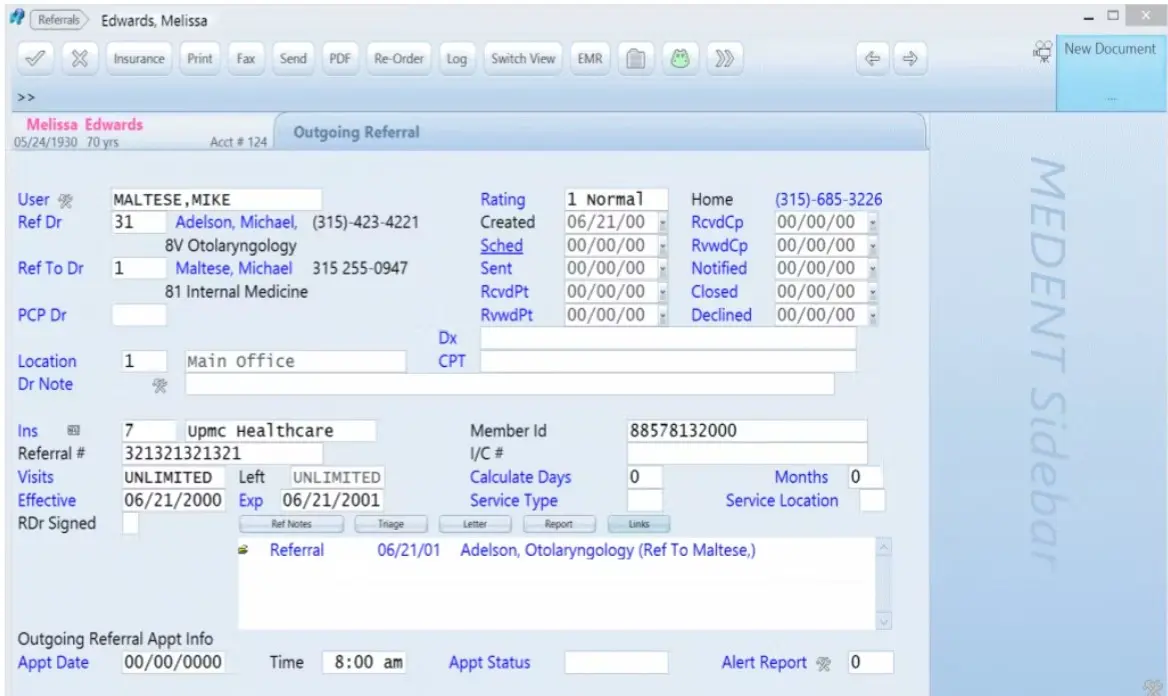Click the green checkmark approve icon
The image size is (1168, 696).
coord(36,58)
